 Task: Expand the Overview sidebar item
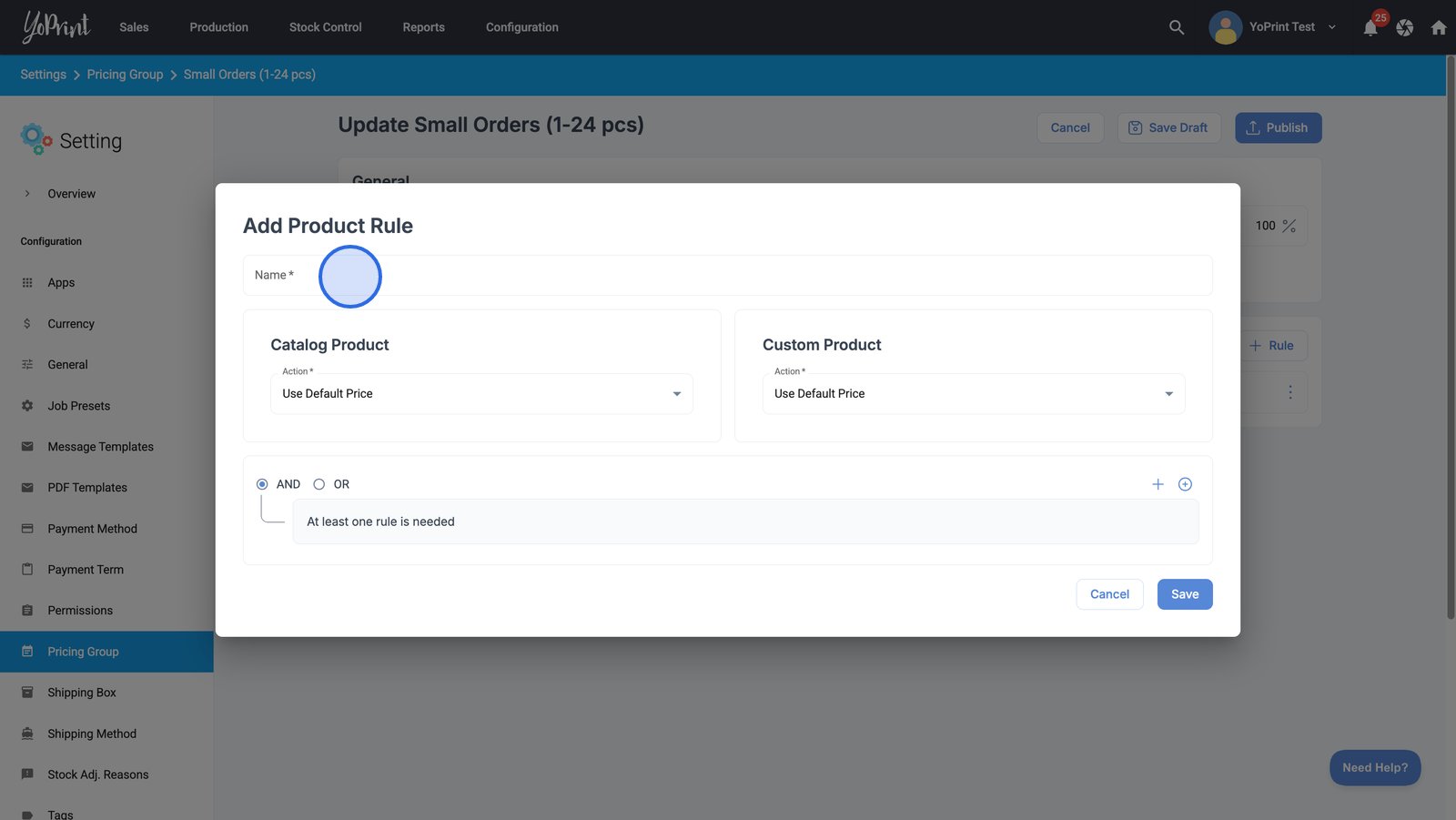click(27, 194)
